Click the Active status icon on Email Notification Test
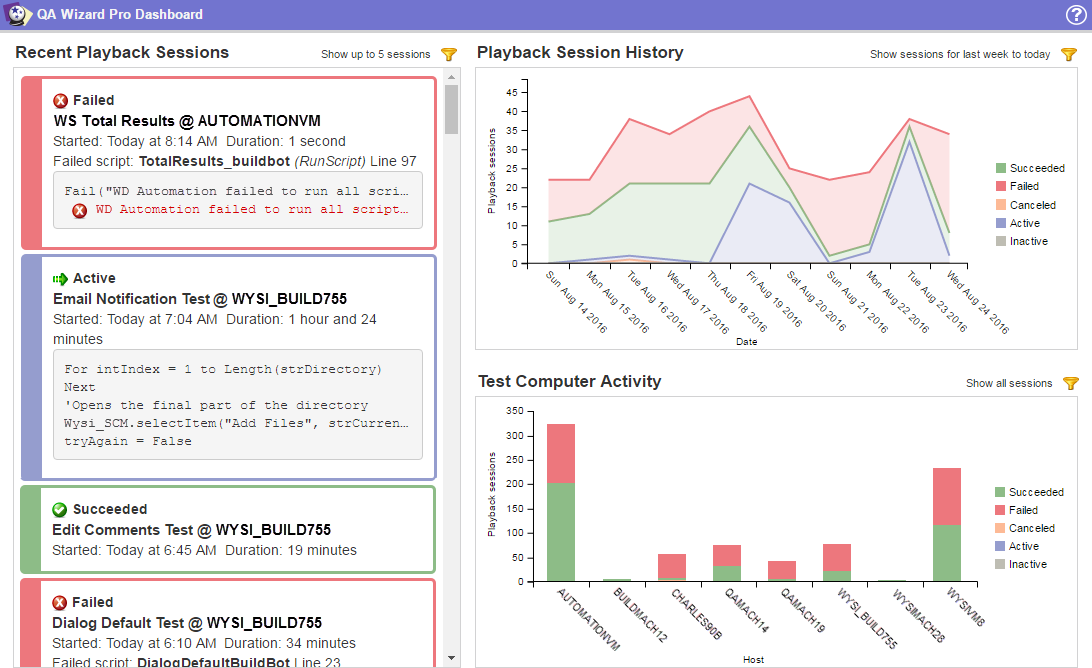 point(60,279)
